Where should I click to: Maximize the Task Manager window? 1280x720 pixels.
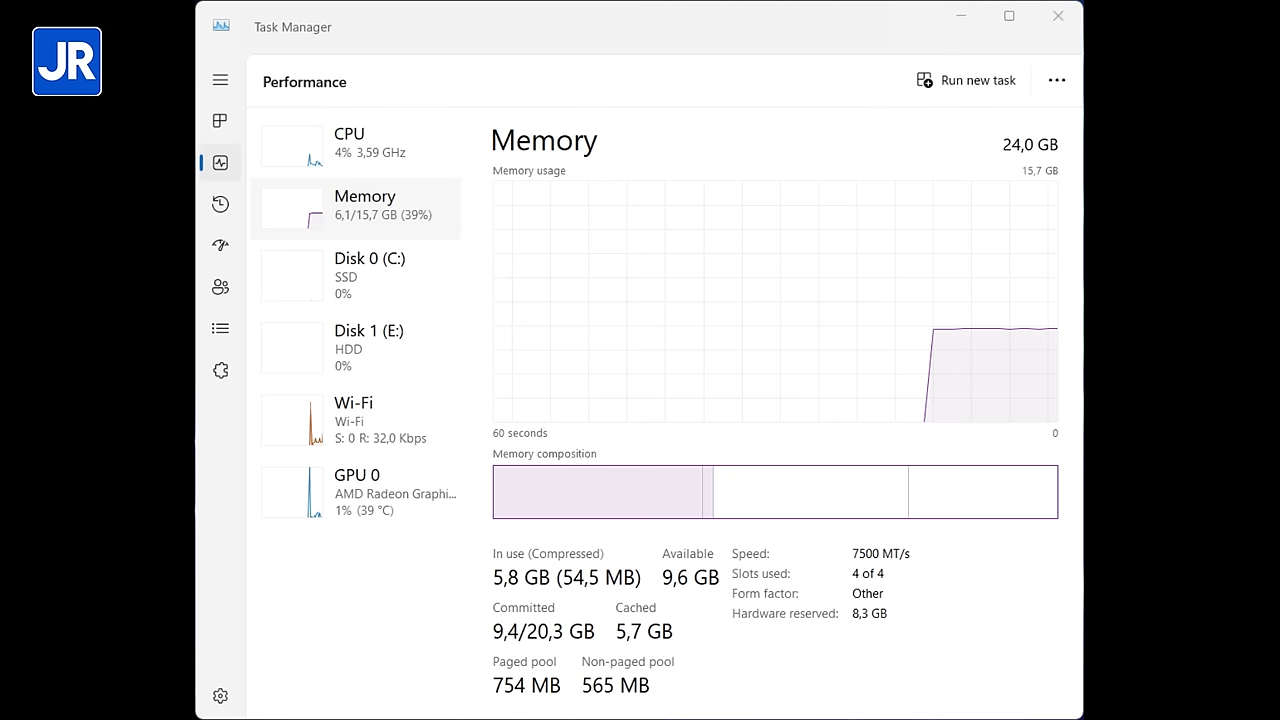[1009, 16]
